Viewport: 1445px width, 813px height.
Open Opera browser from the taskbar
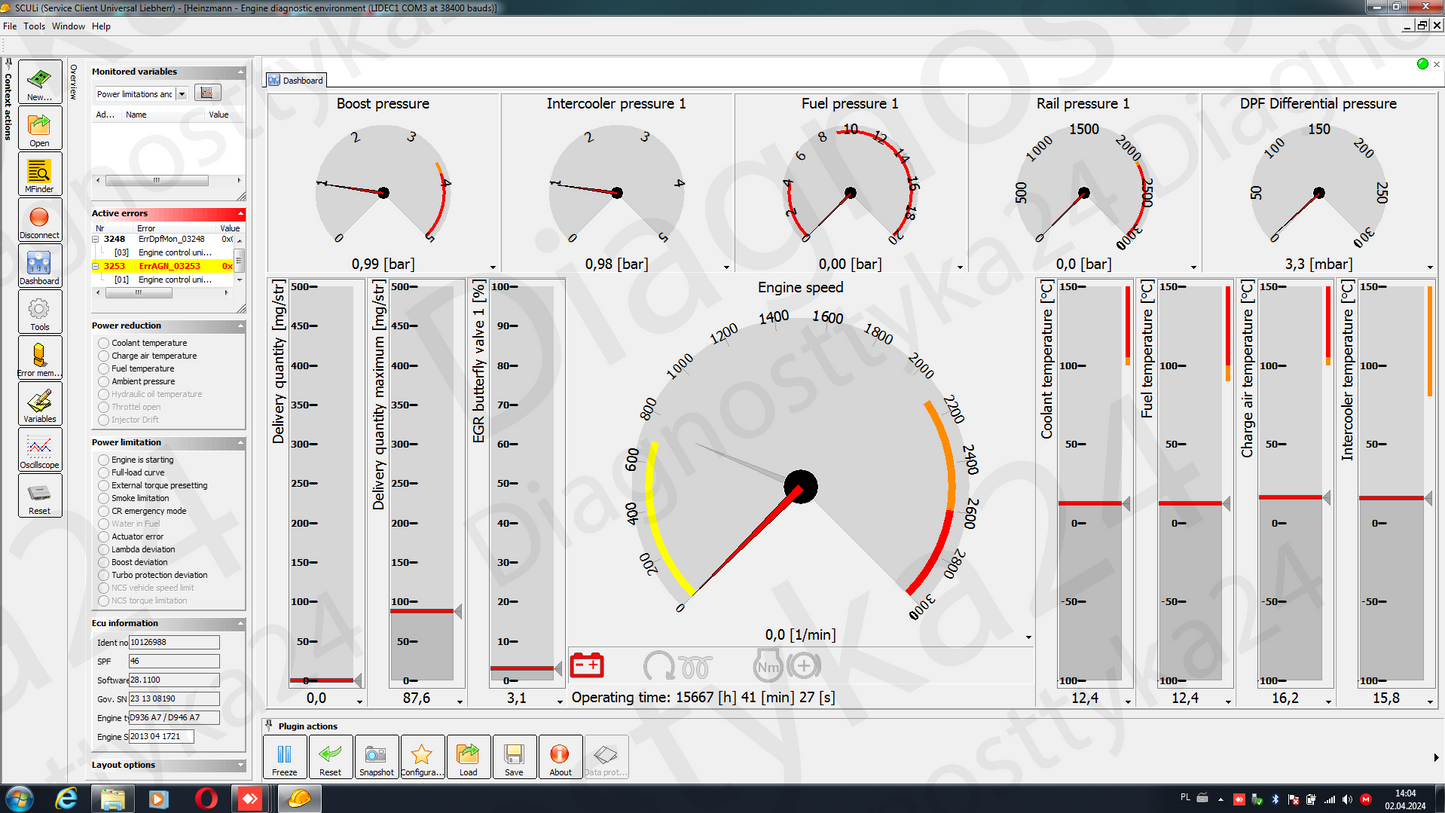206,799
